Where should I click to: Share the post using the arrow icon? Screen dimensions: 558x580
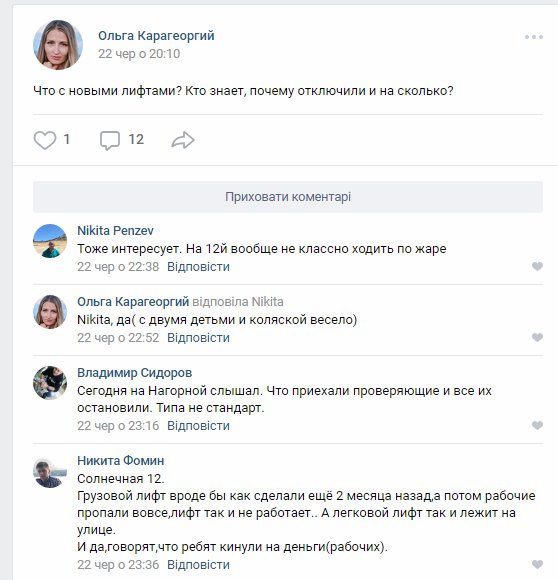183,140
